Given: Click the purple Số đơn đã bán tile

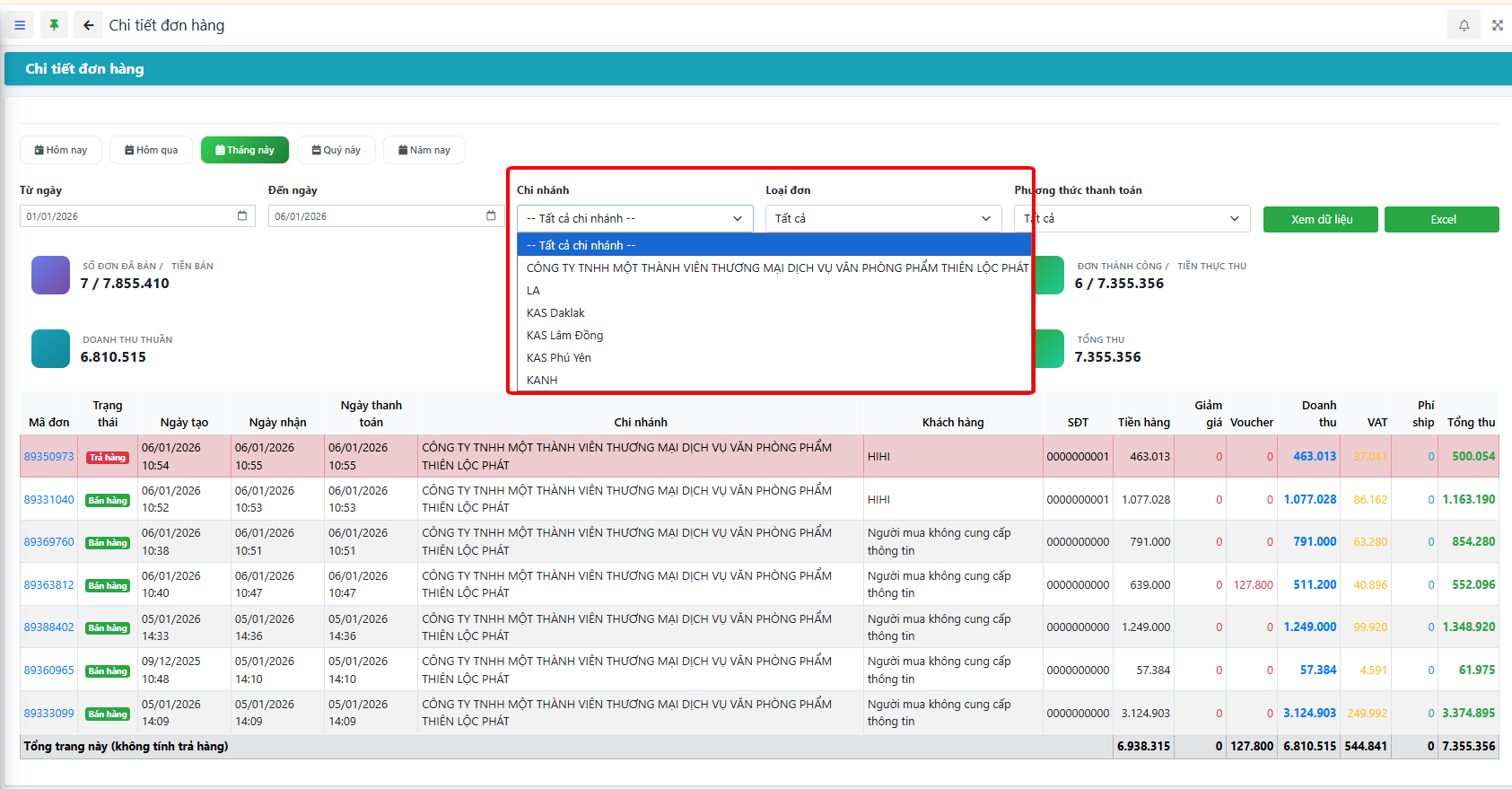Looking at the screenshot, I should click(x=50, y=275).
